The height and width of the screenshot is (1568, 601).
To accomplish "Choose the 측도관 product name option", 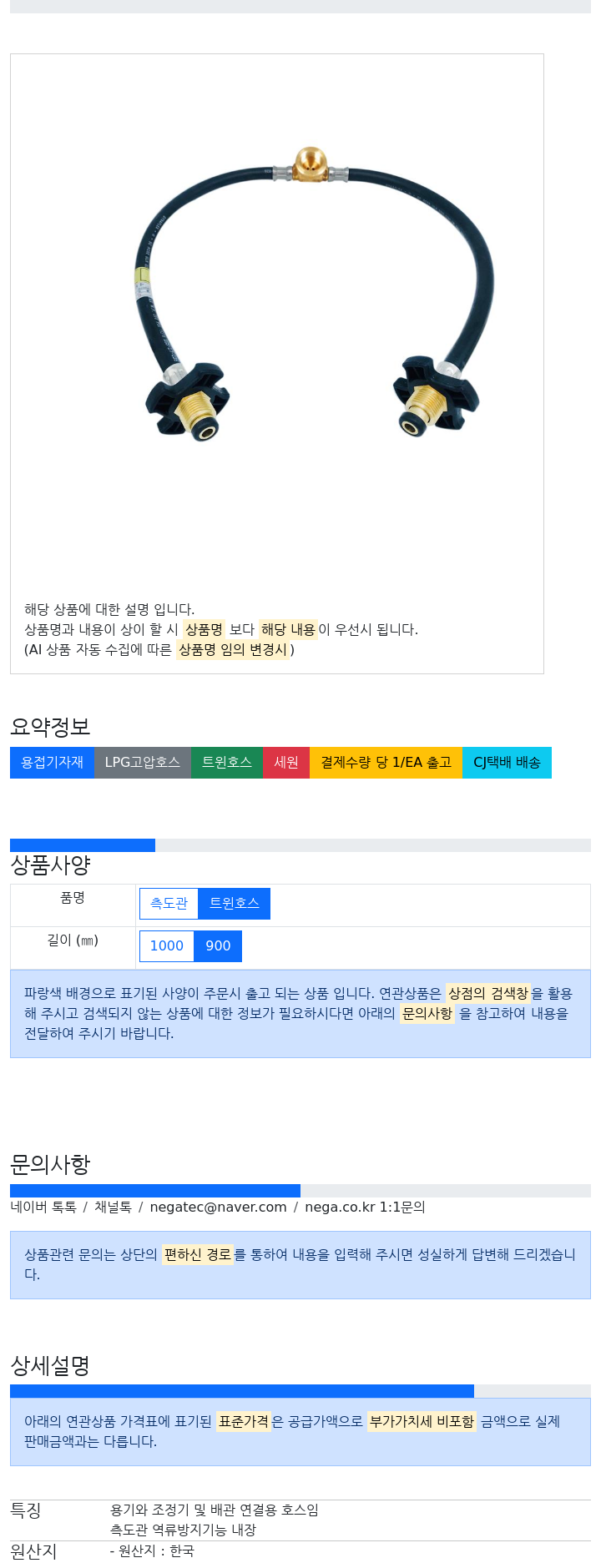I will [169, 903].
